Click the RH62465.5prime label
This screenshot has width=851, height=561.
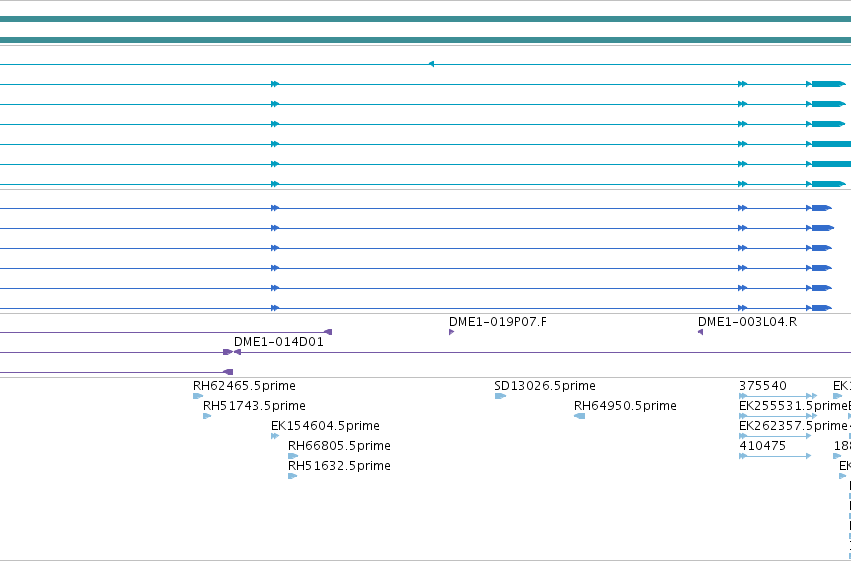244,386
